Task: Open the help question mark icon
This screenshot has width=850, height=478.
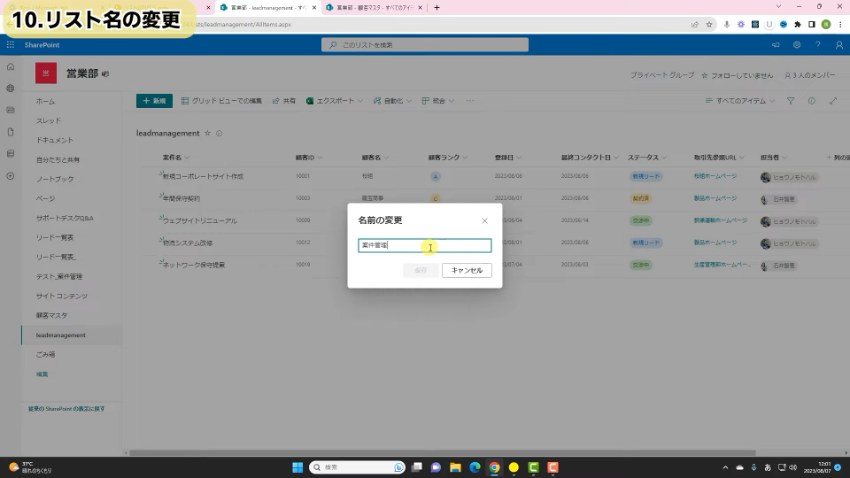Action: pyautogui.click(x=817, y=45)
